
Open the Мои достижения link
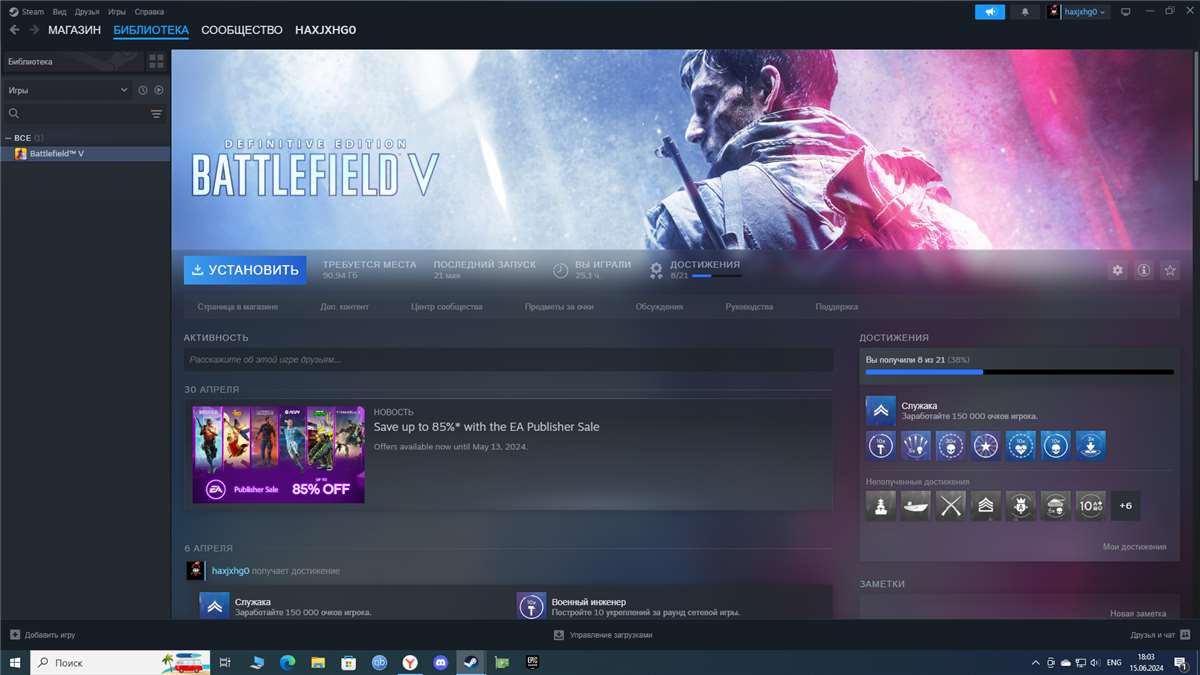coord(1134,547)
